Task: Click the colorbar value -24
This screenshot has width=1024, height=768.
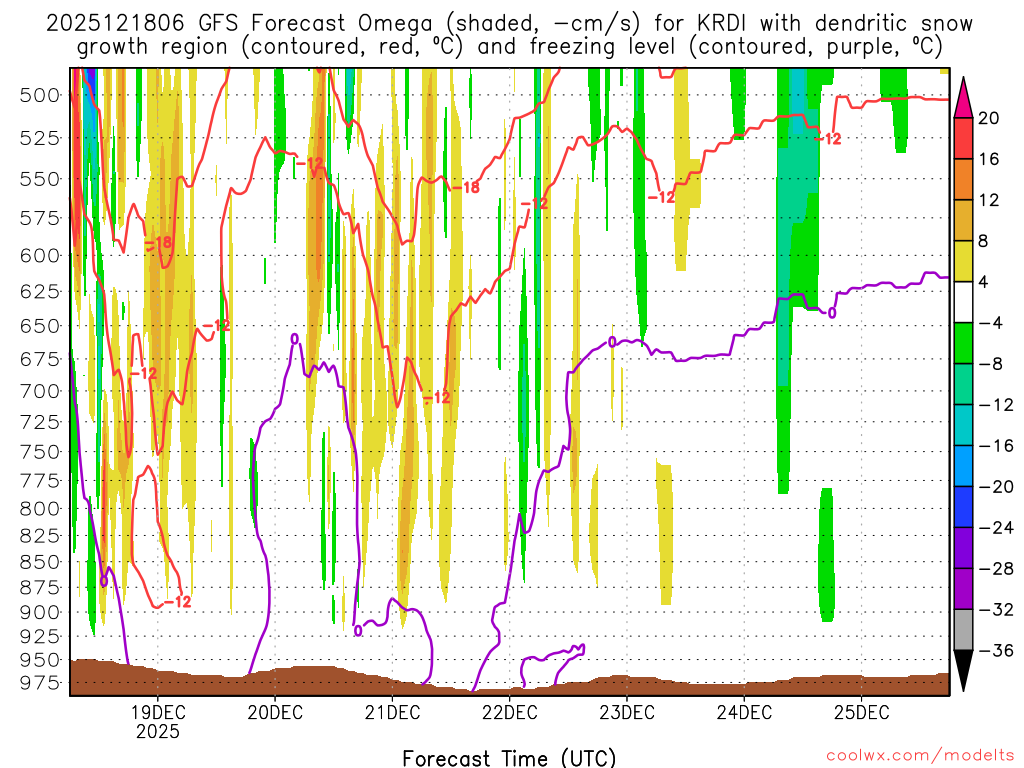Action: pyautogui.click(x=996, y=528)
